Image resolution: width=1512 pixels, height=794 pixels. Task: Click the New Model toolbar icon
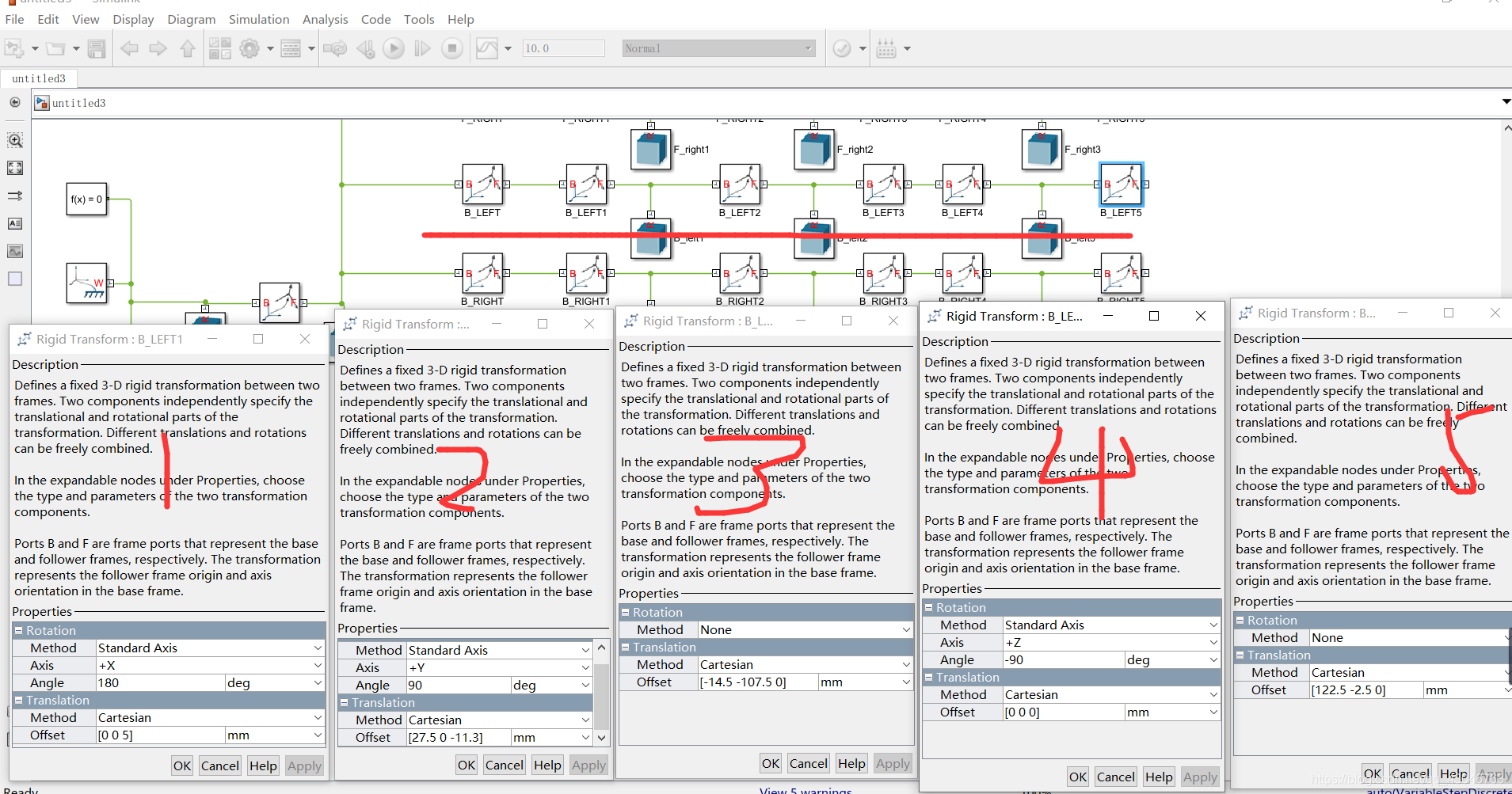coord(13,48)
